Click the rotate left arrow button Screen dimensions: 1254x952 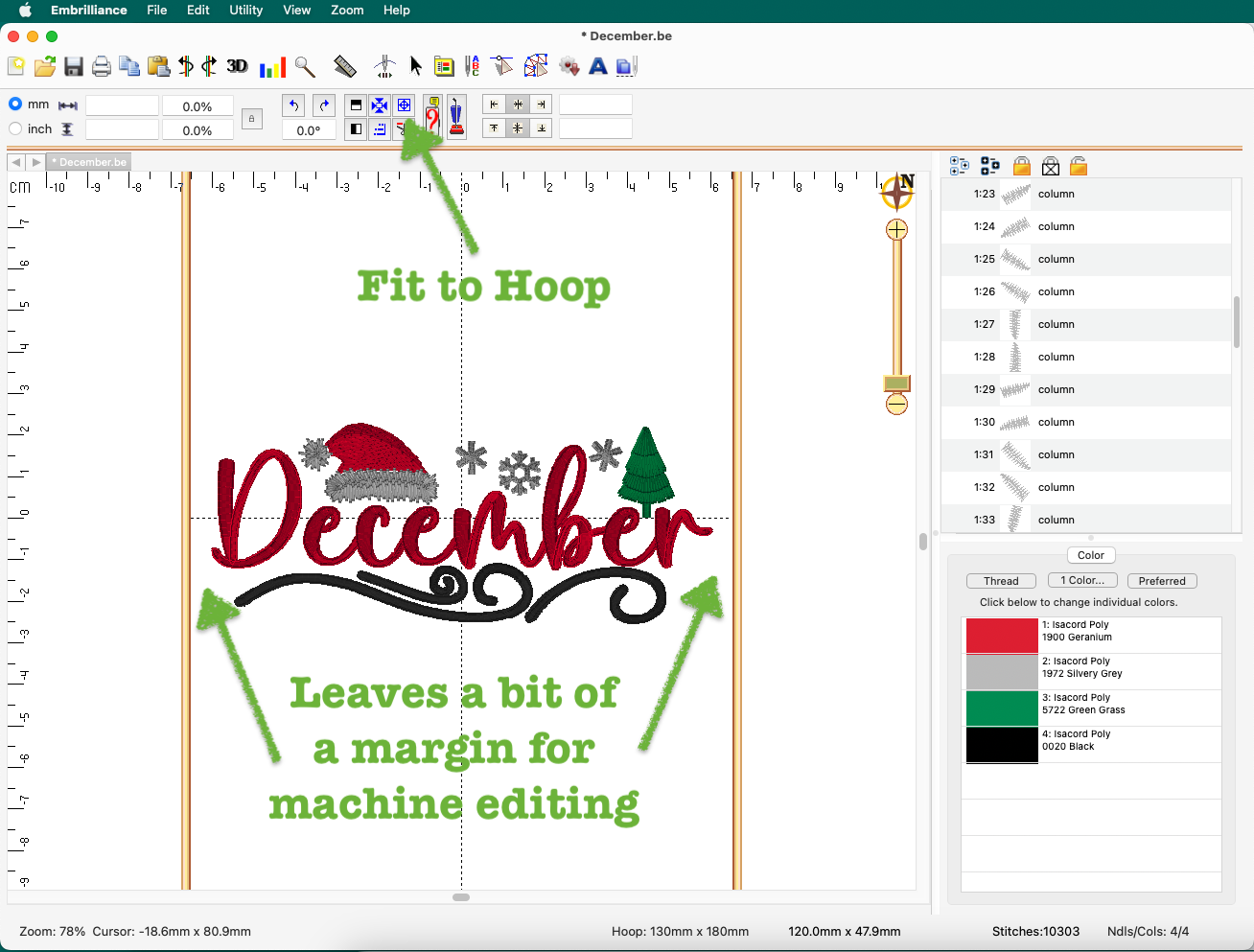(294, 105)
